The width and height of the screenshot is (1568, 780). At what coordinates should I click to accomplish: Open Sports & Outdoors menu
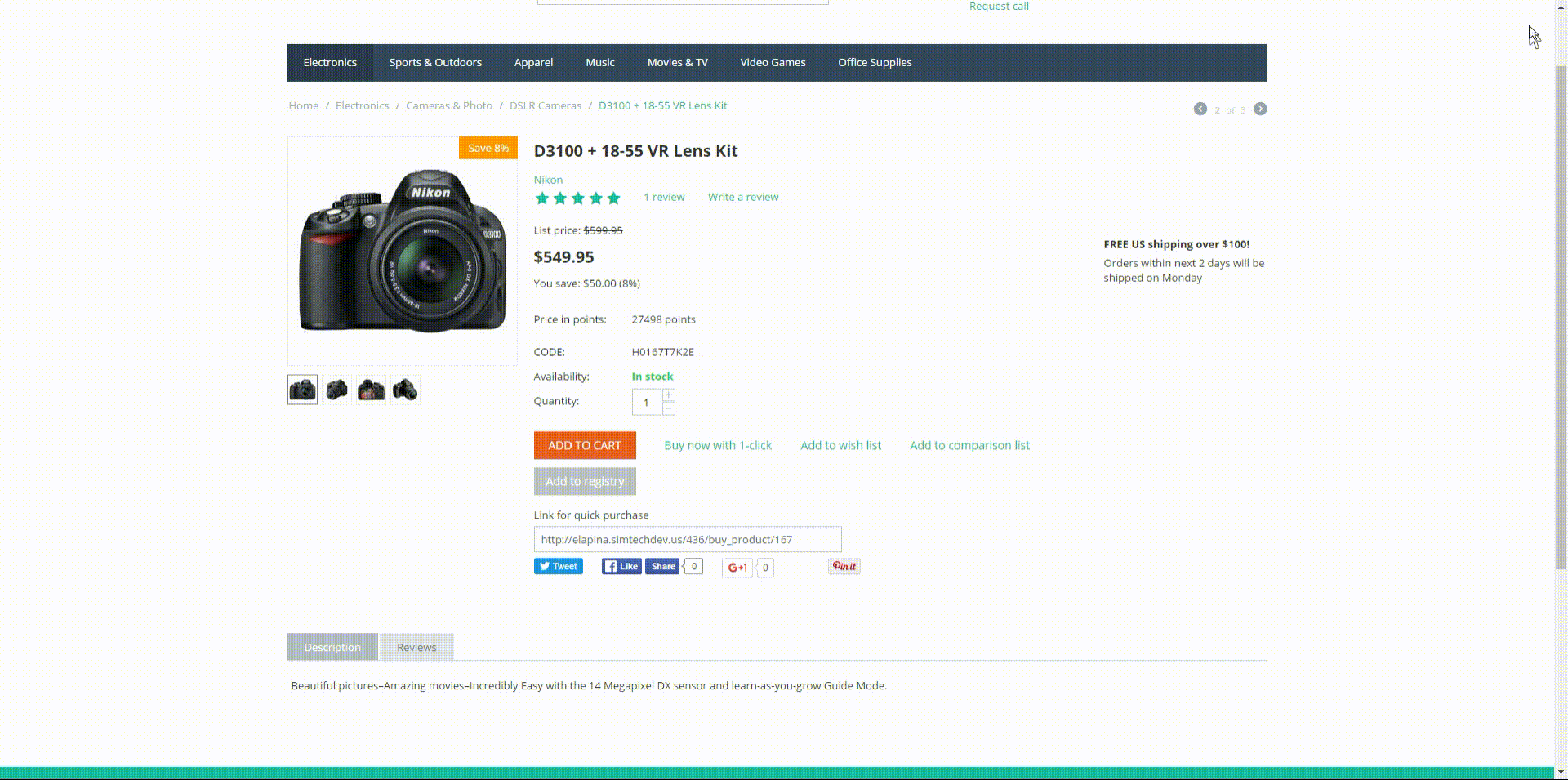pyautogui.click(x=435, y=63)
